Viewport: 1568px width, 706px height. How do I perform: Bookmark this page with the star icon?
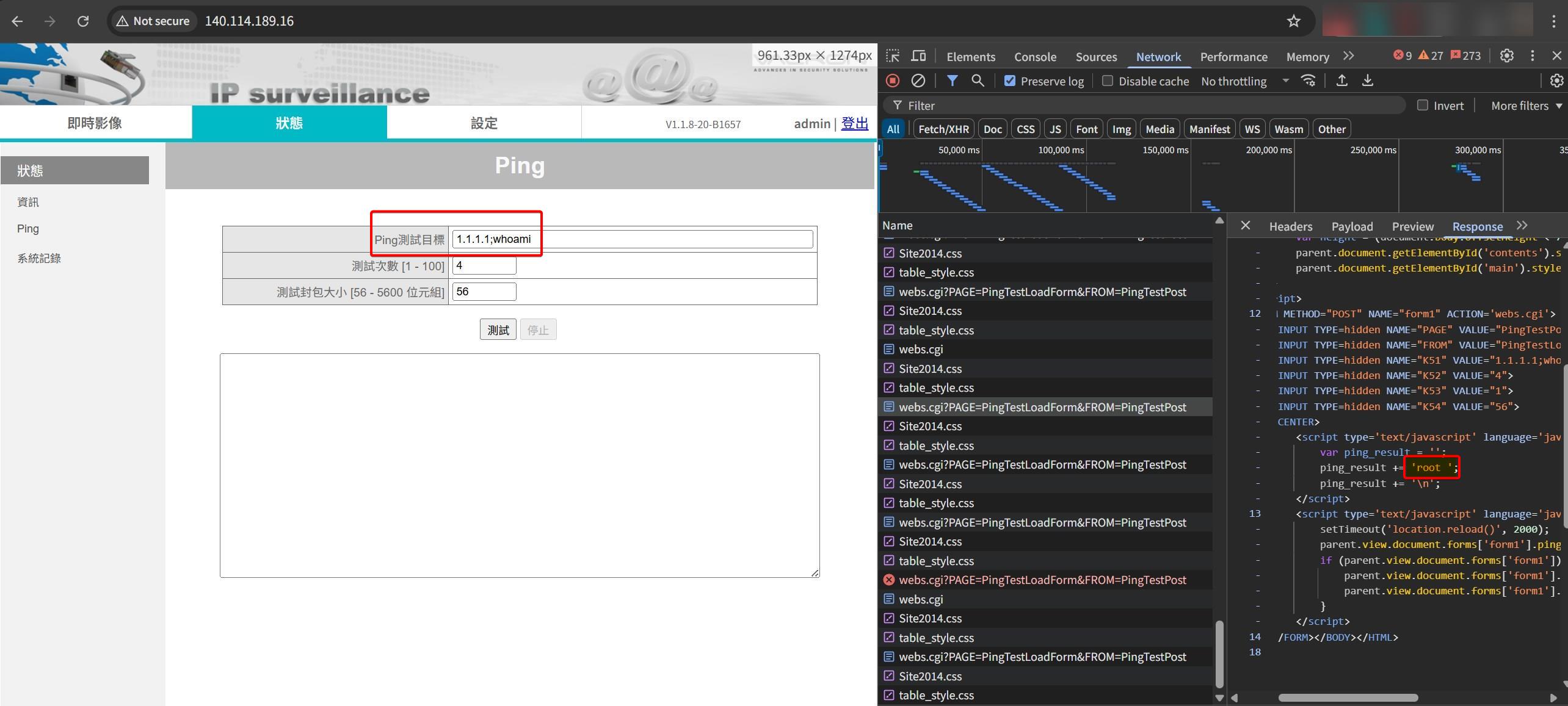1293,21
